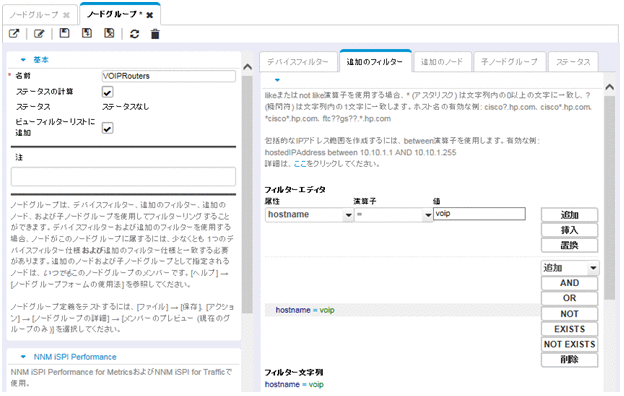Click the ステータスなし status value
Viewport: 624px width, 396px height.
tap(126, 107)
